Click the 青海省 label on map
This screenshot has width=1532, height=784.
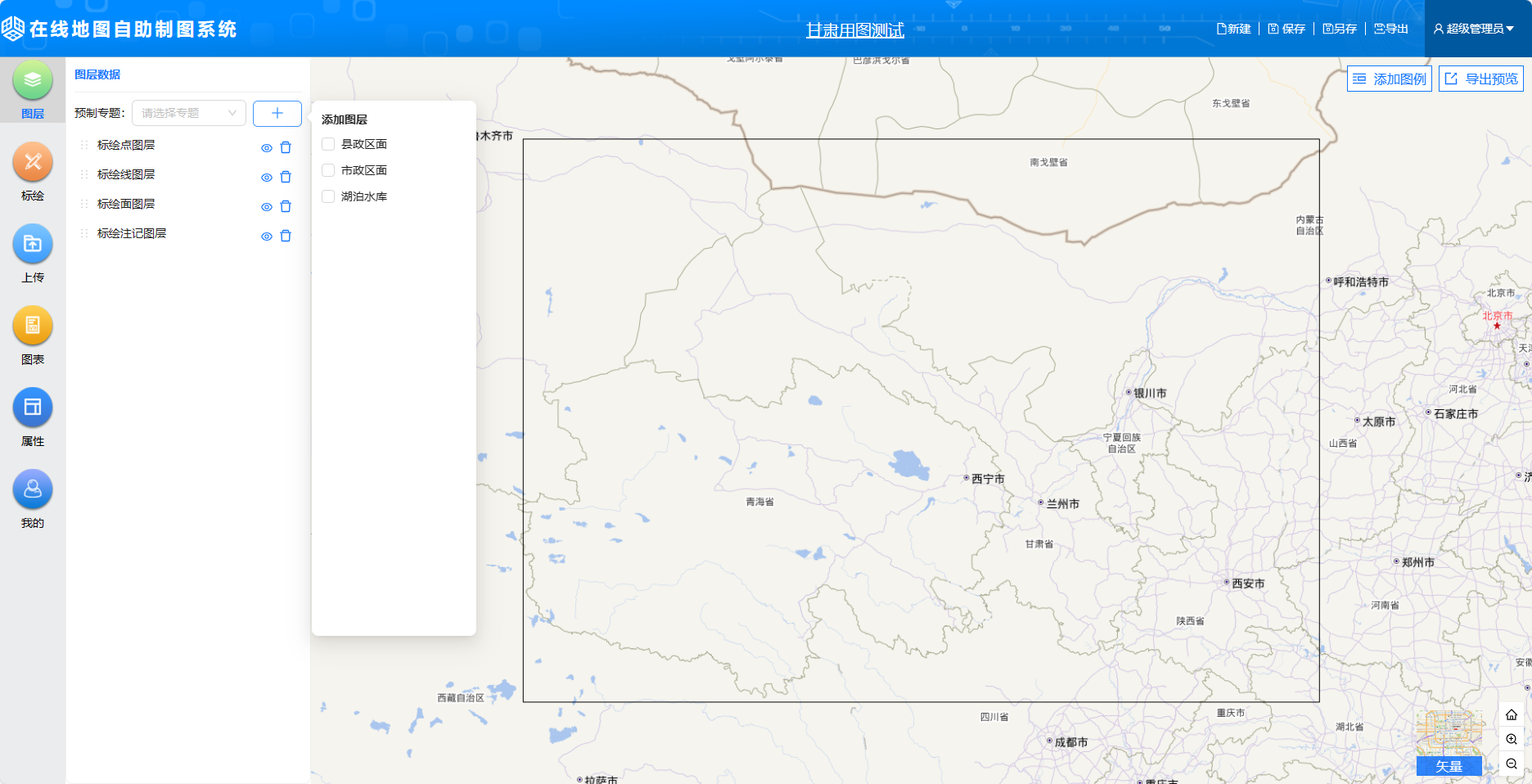point(759,502)
